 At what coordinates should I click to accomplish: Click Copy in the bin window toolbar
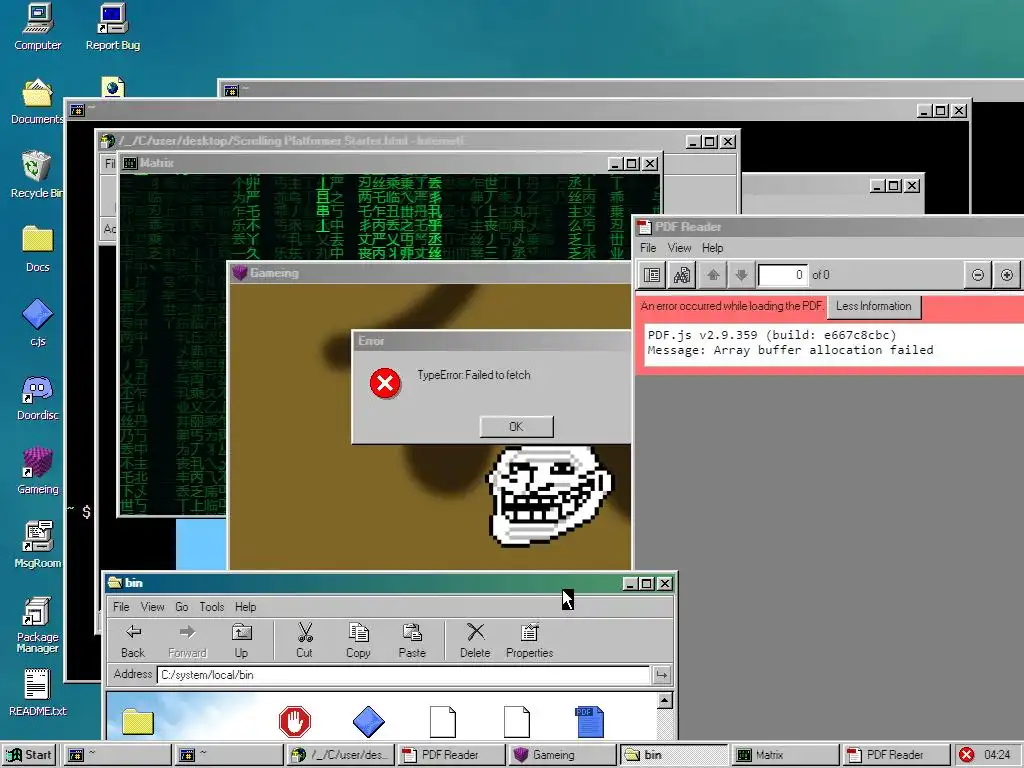(x=358, y=641)
